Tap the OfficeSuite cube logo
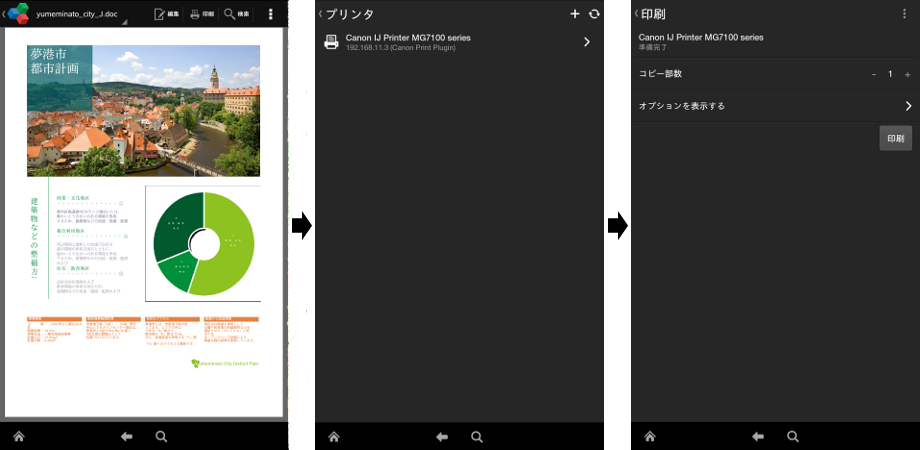Image resolution: width=920 pixels, height=450 pixels. (x=18, y=15)
